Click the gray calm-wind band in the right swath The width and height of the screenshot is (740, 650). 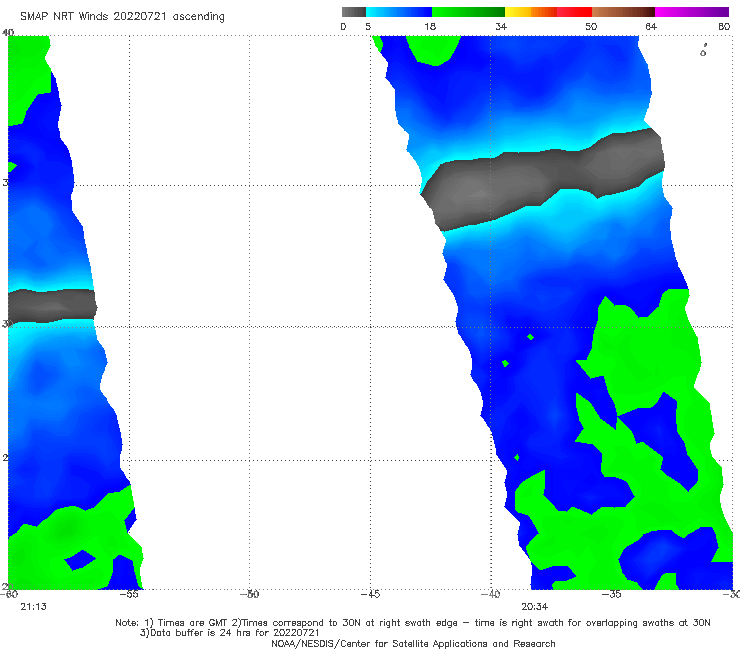(x=543, y=179)
